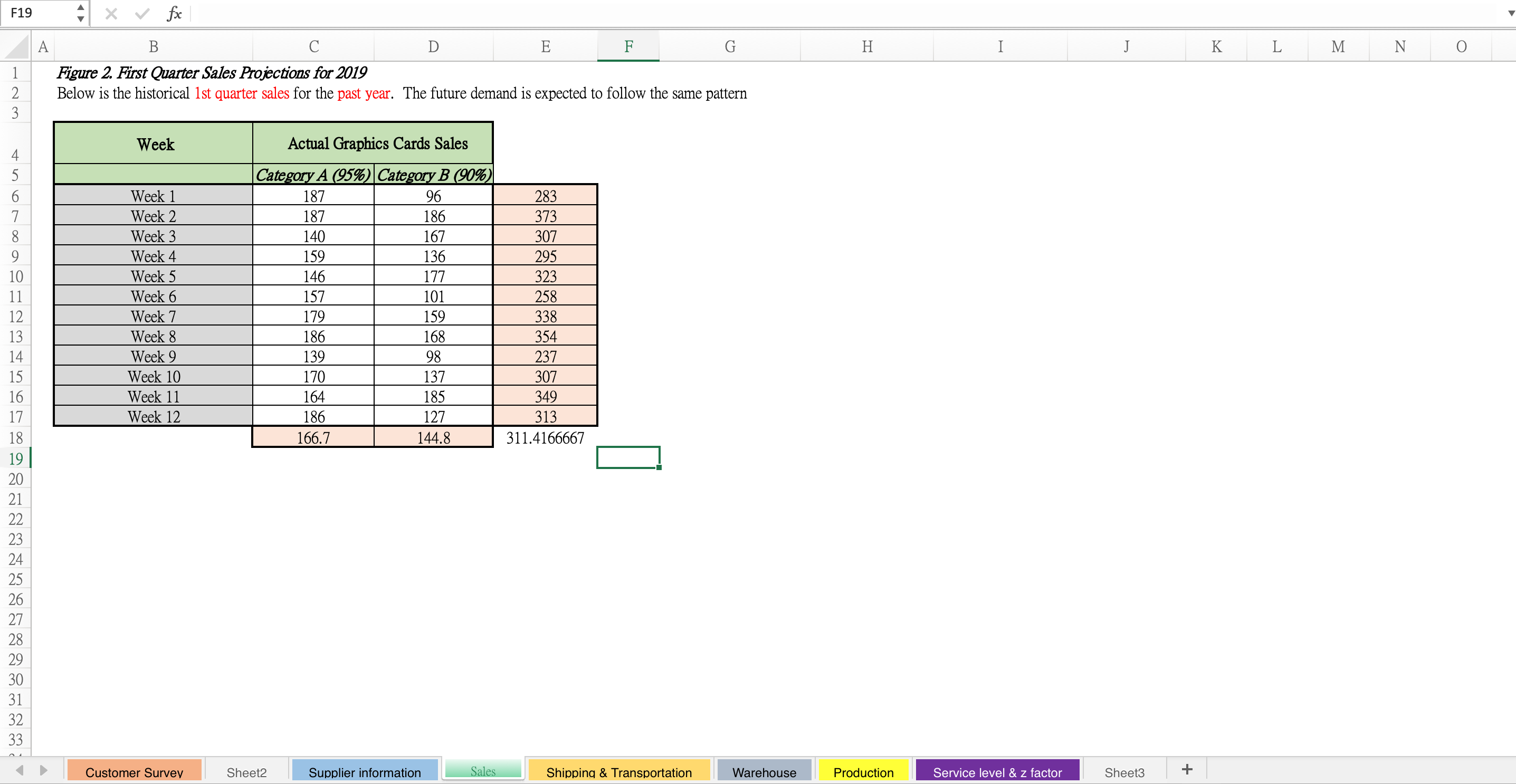Select row 18 by clicking its header
1516x784 pixels.
[15, 437]
